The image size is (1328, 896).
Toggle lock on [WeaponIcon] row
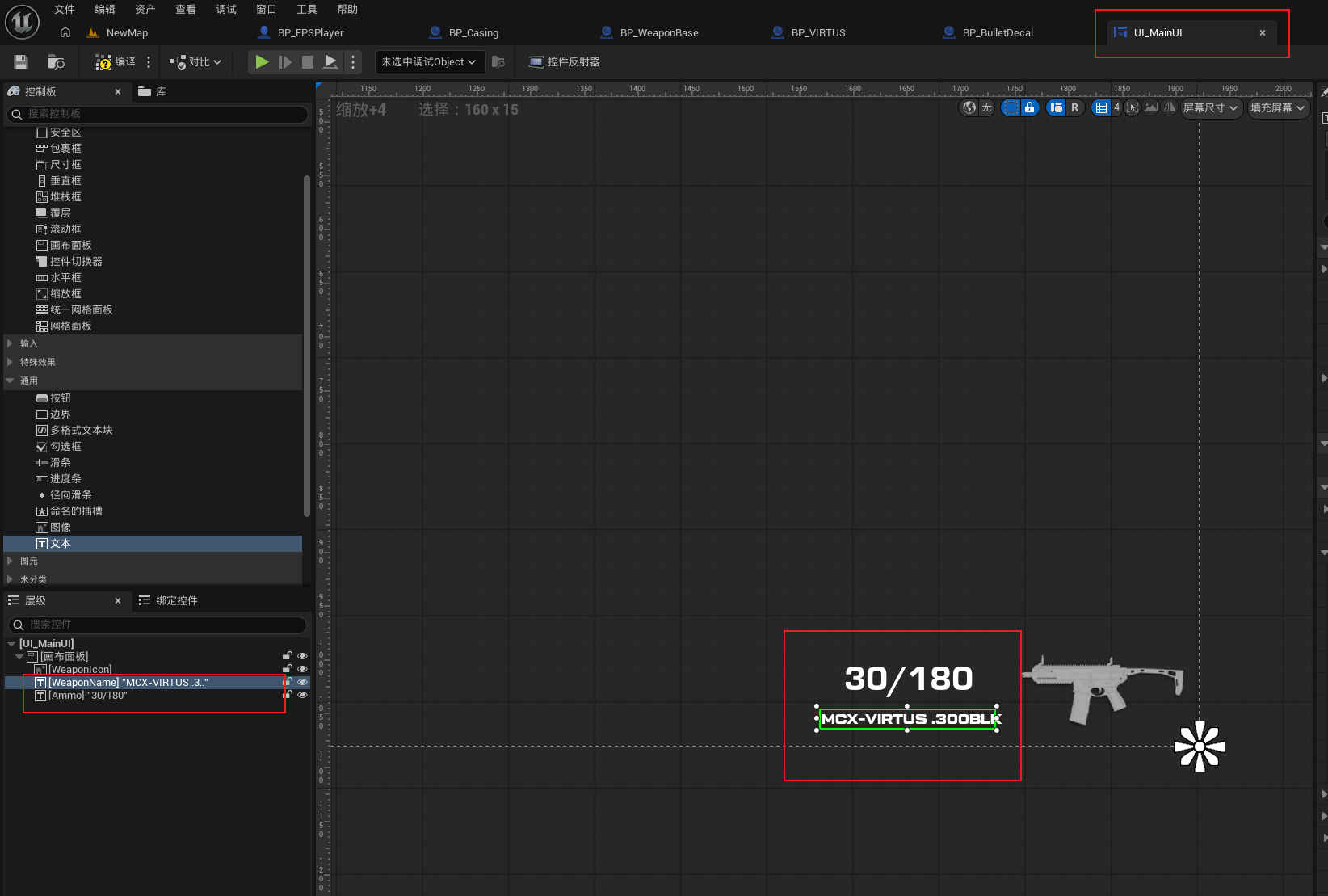(x=287, y=669)
